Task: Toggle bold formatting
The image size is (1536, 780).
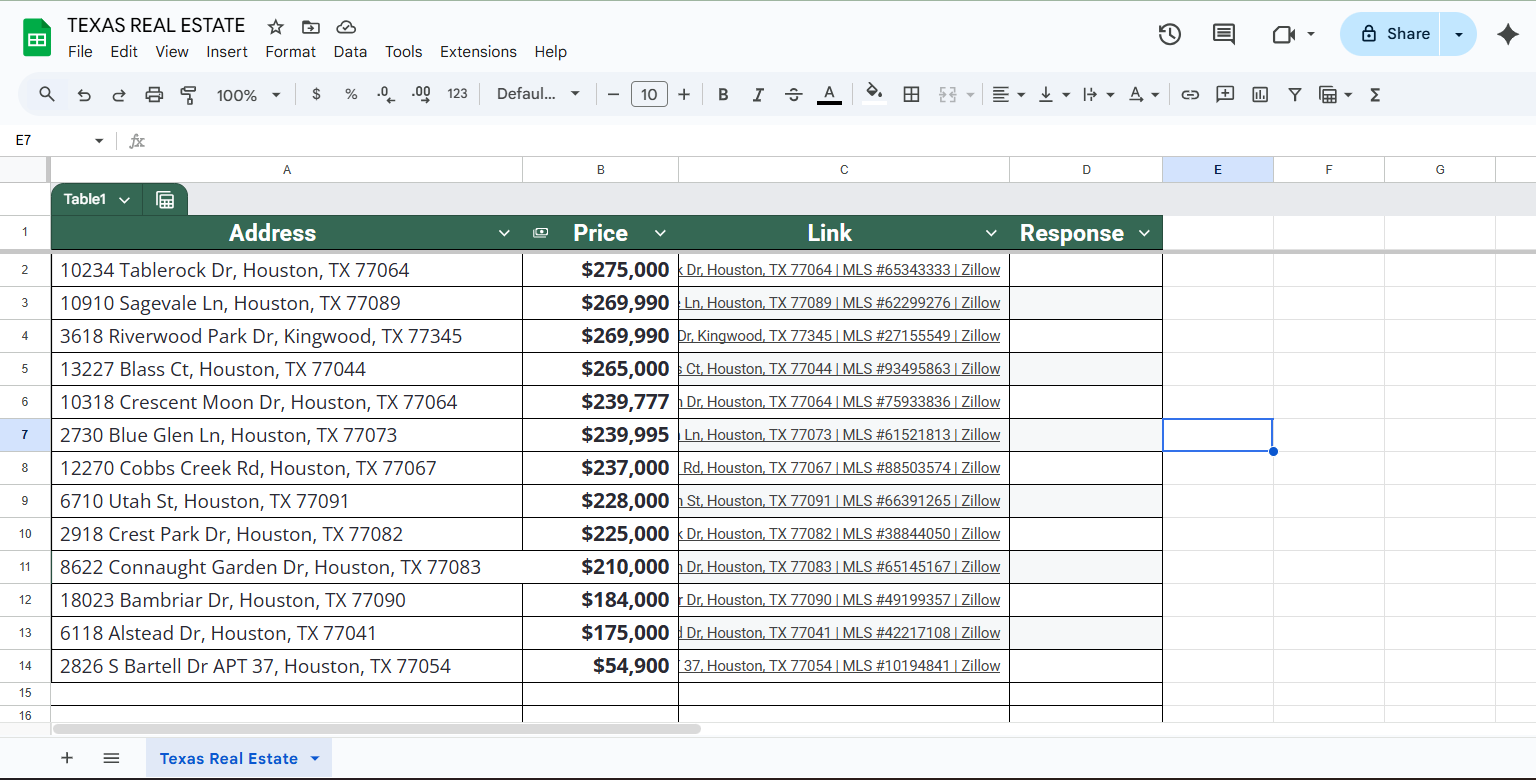Action: (x=723, y=94)
